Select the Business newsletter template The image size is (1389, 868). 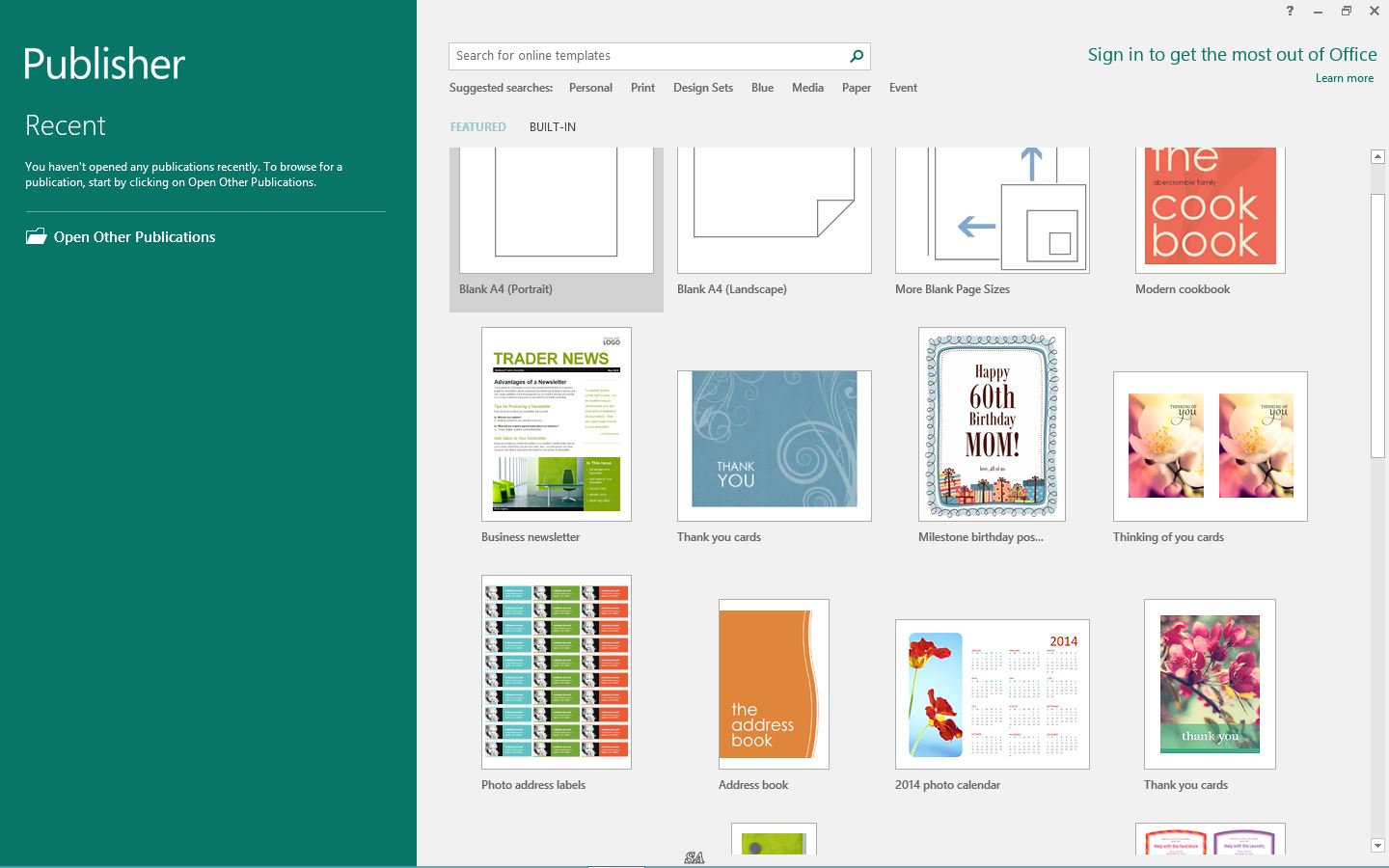coord(556,424)
